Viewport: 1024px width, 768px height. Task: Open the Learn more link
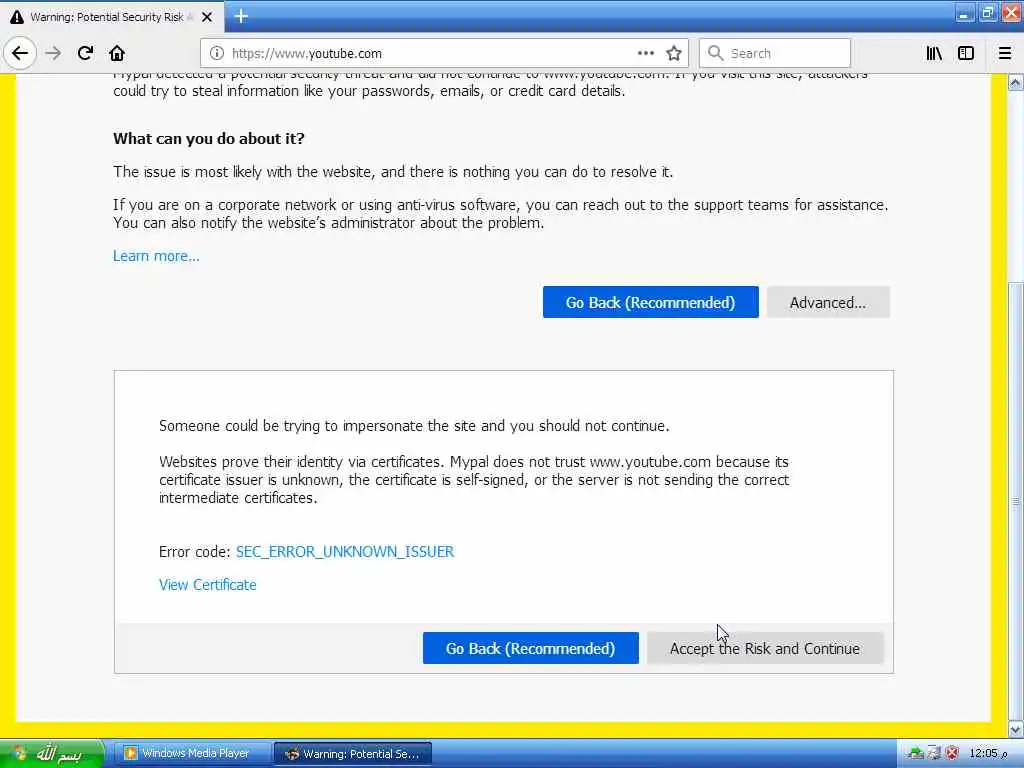point(156,256)
